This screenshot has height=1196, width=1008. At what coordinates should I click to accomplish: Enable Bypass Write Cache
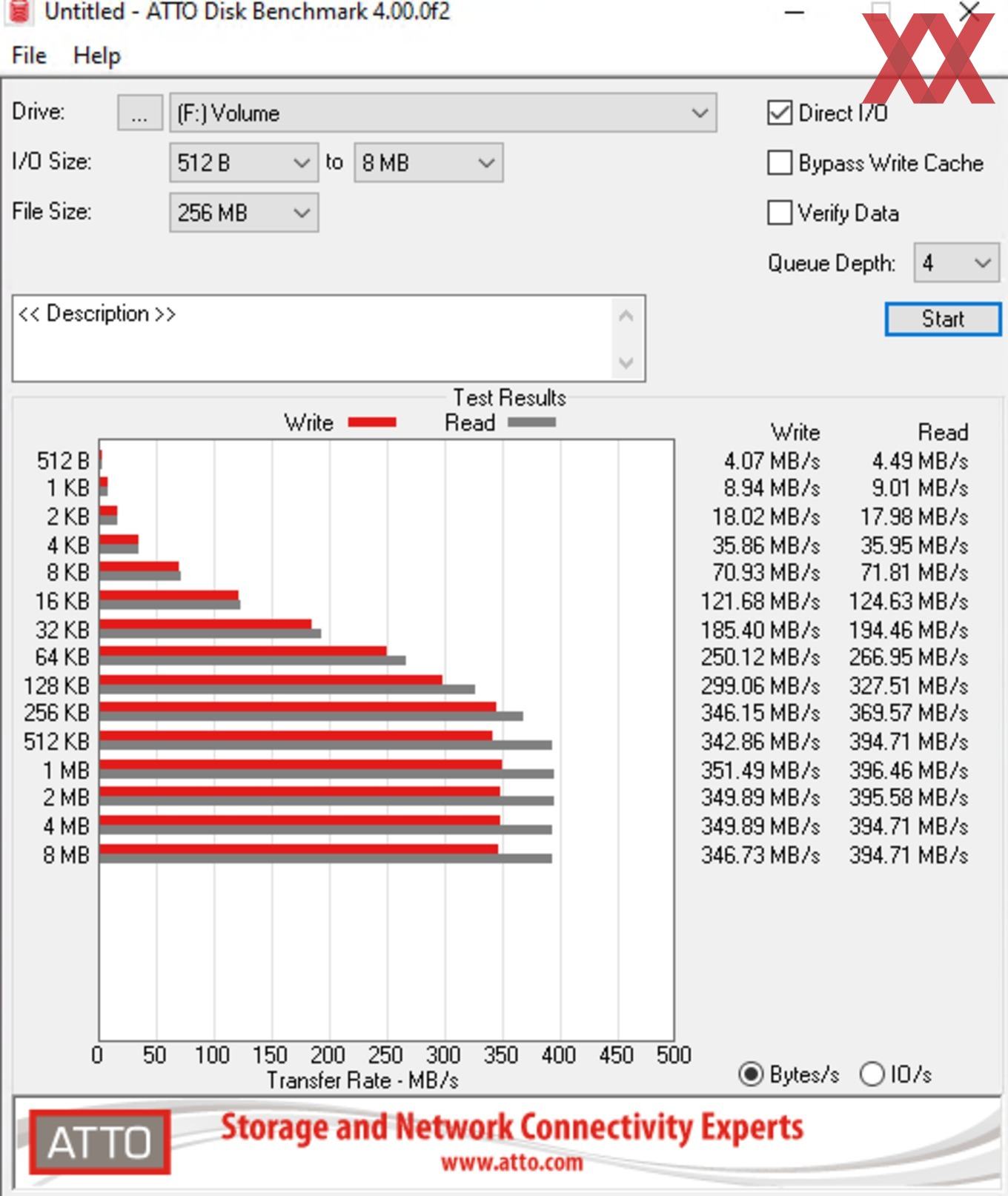tap(780, 163)
